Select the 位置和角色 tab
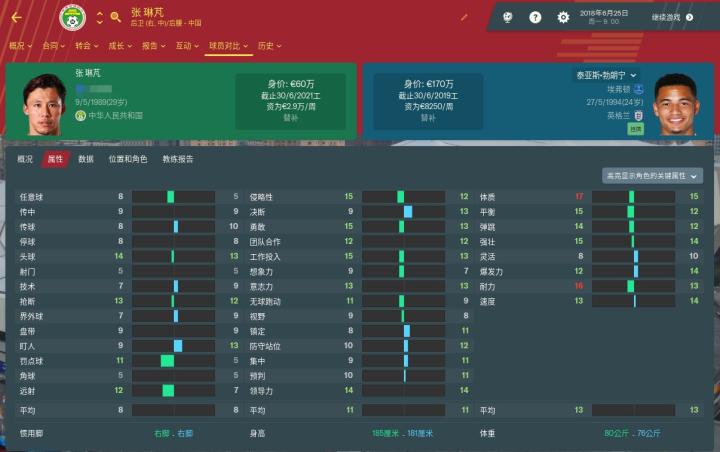Screen dimensions: 720x452 127,159
